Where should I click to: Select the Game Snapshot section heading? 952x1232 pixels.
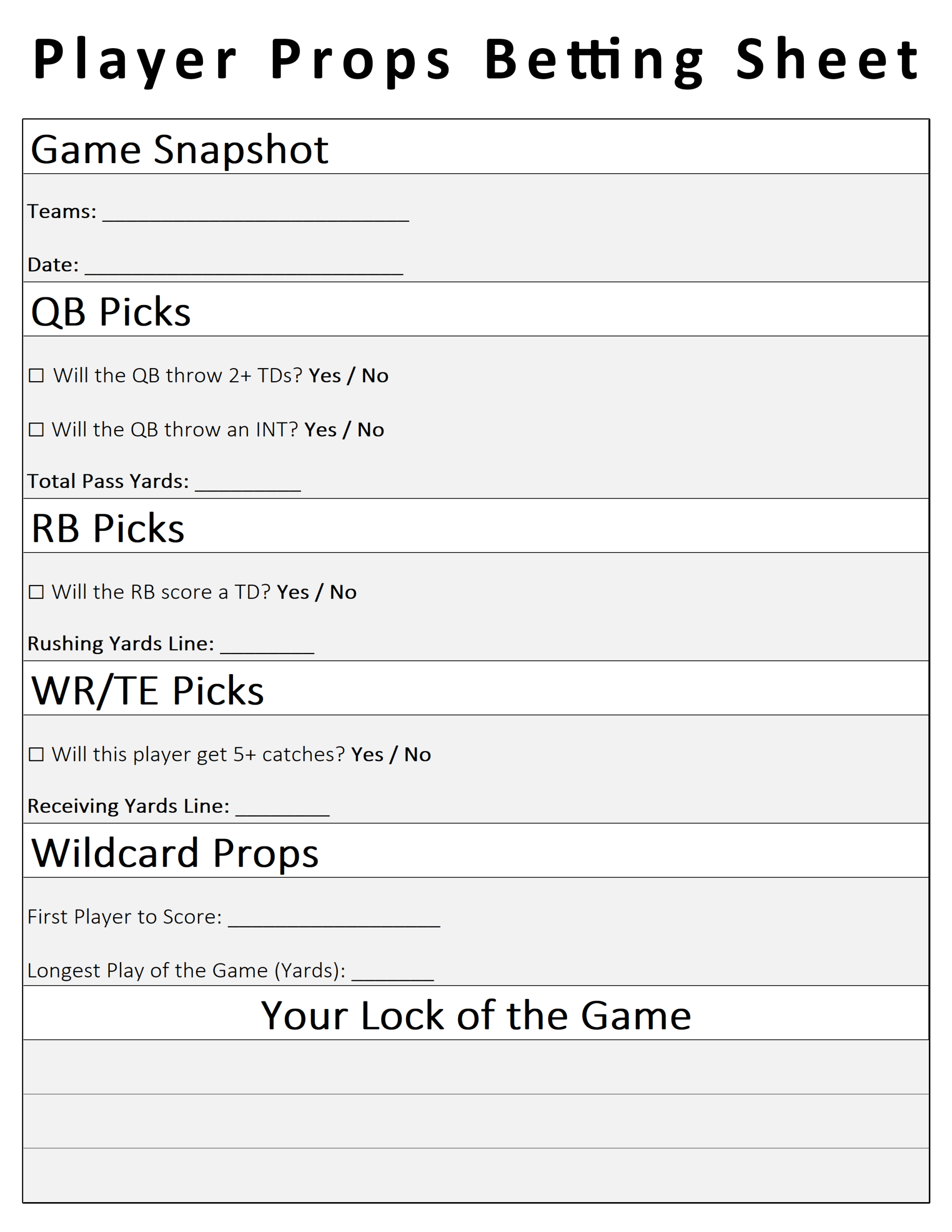[x=180, y=150]
